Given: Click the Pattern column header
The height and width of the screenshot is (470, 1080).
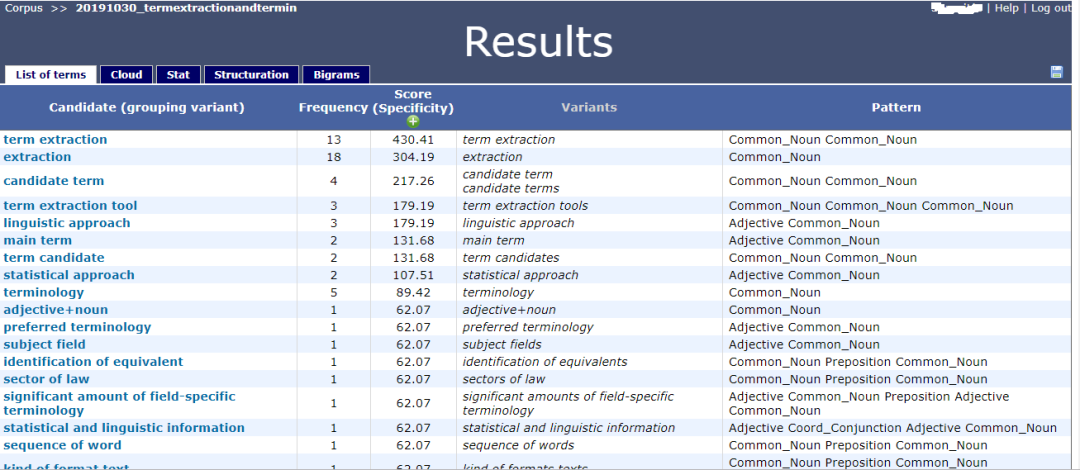Looking at the screenshot, I should (x=896, y=108).
